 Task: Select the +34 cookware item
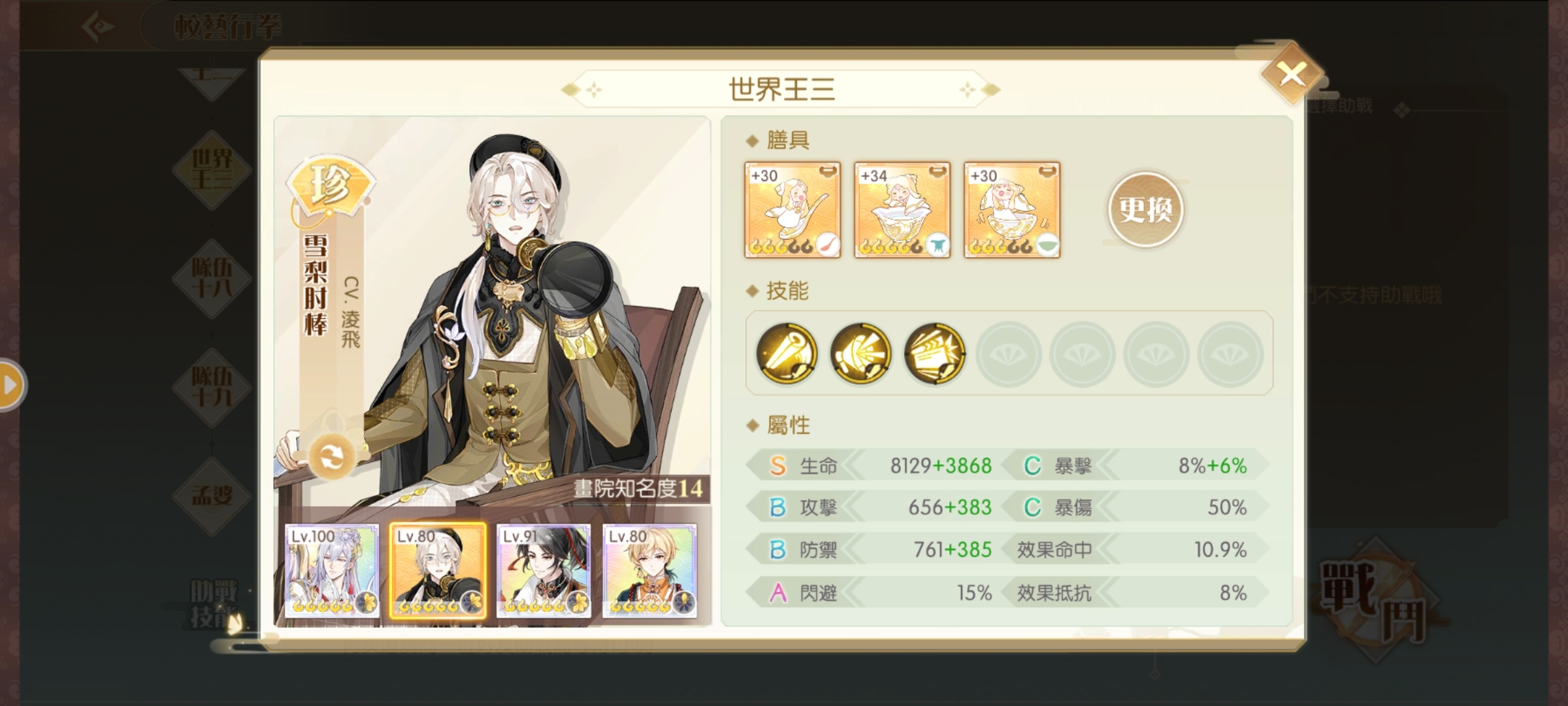tap(902, 210)
